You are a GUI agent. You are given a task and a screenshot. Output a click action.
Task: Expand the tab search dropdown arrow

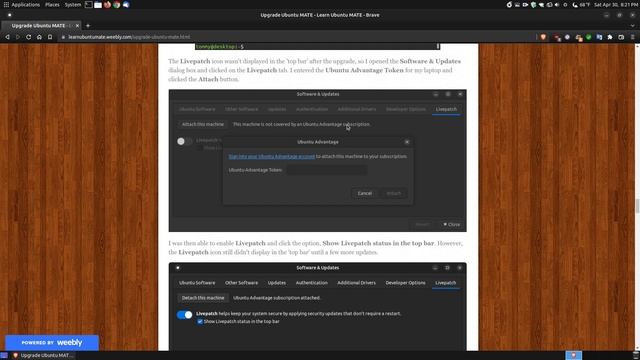pos(633,26)
